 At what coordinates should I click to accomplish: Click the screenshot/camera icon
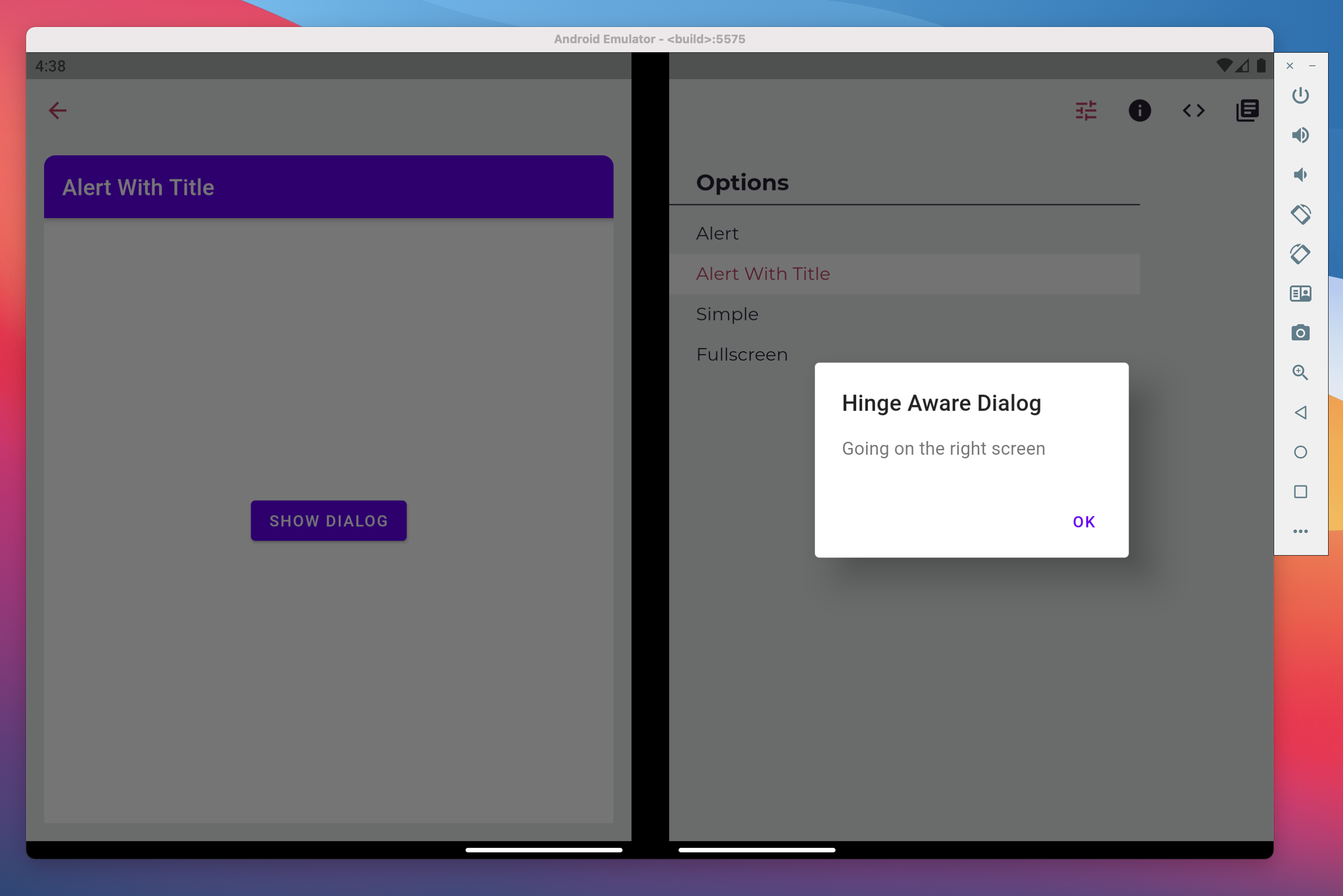(1300, 332)
